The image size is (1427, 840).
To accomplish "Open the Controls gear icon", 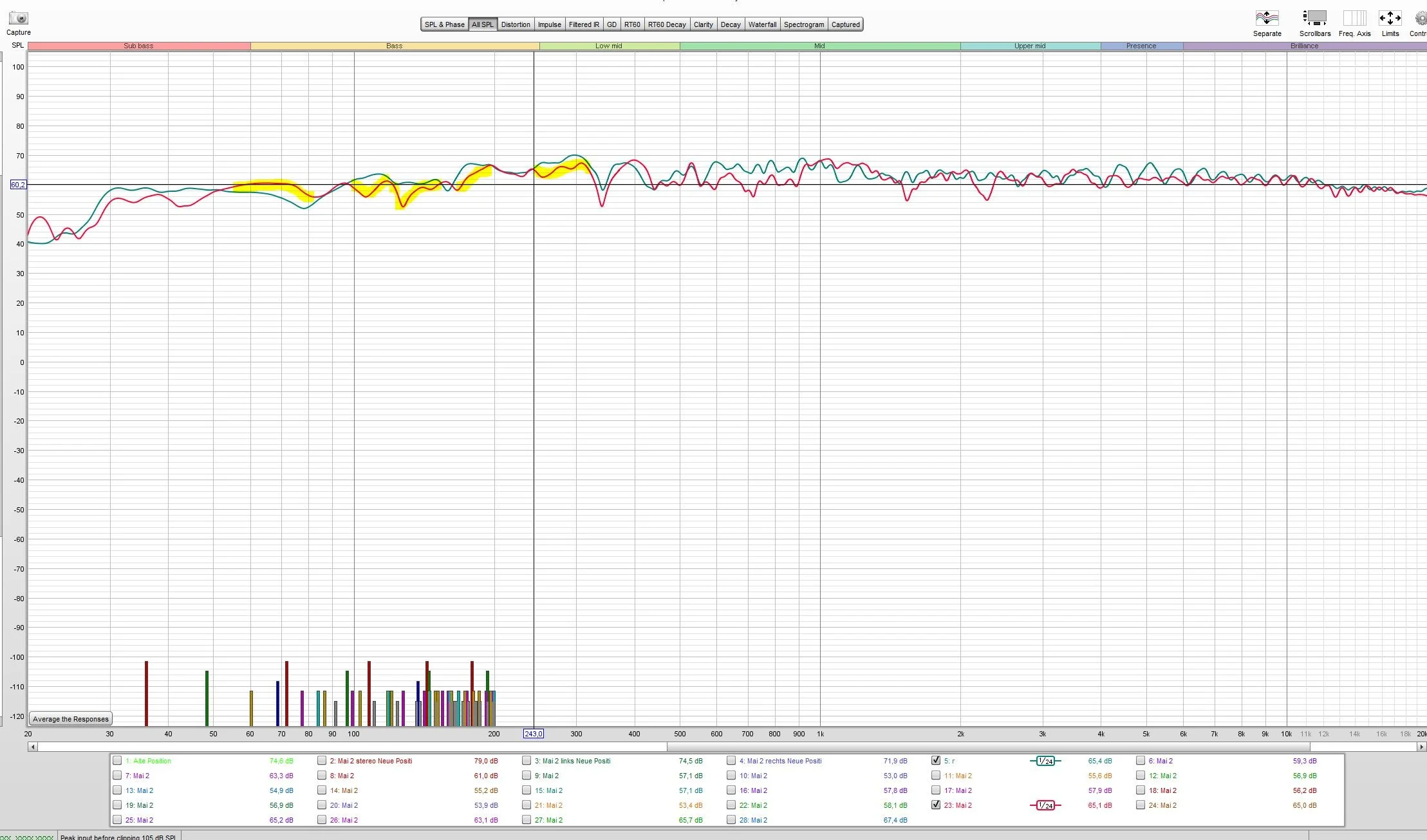I will tap(1420, 18).
